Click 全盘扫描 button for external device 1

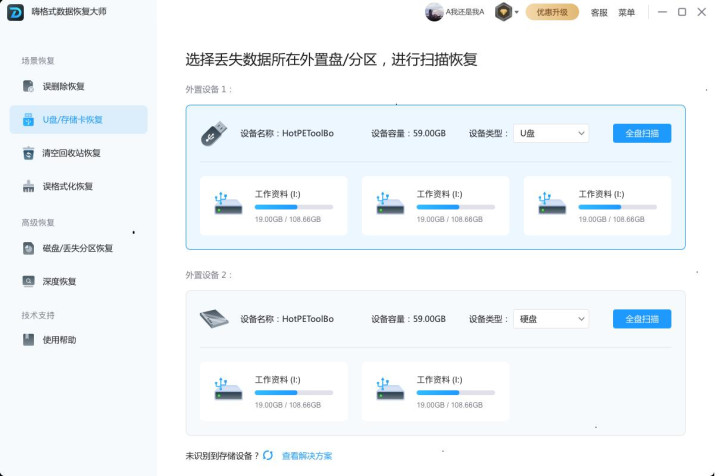point(641,133)
